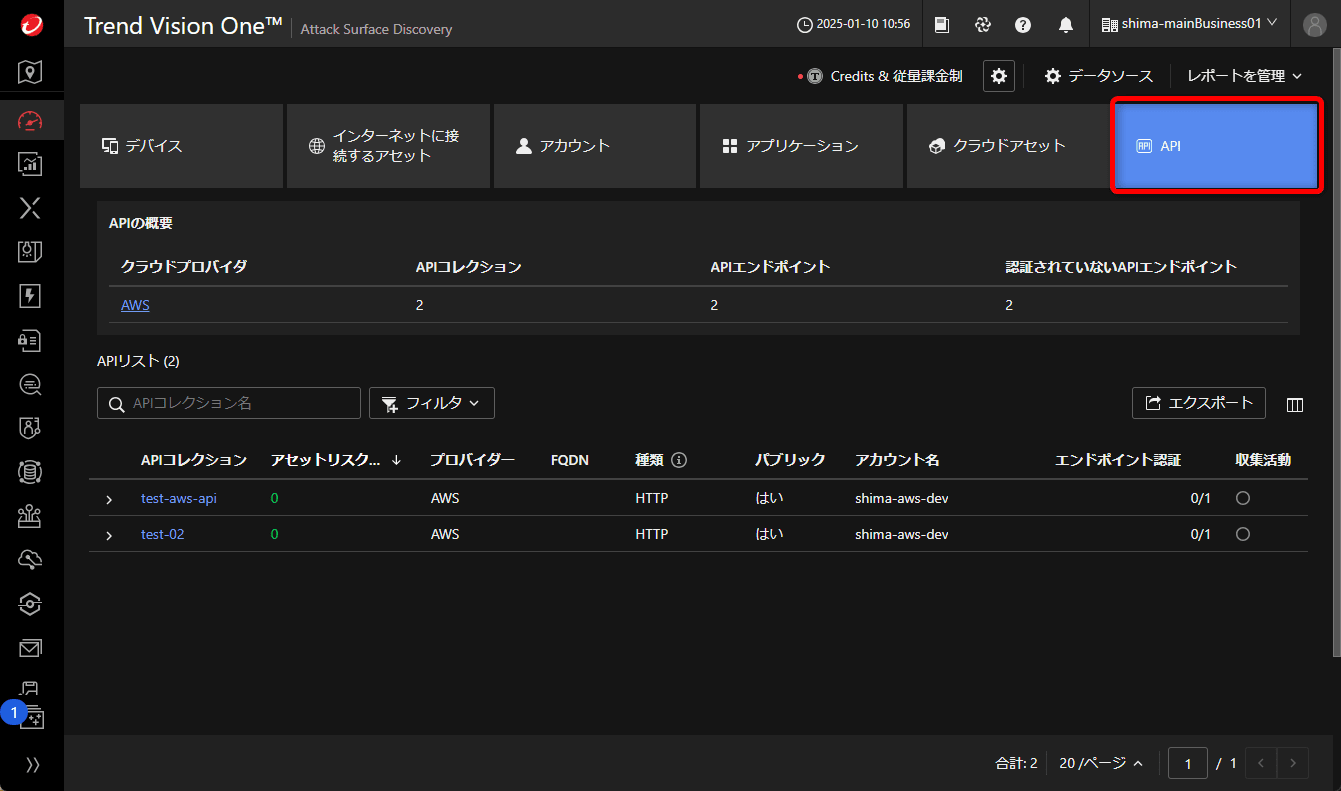Click the 収集活動 circle for test-02
1341x791 pixels.
pos(1243,534)
